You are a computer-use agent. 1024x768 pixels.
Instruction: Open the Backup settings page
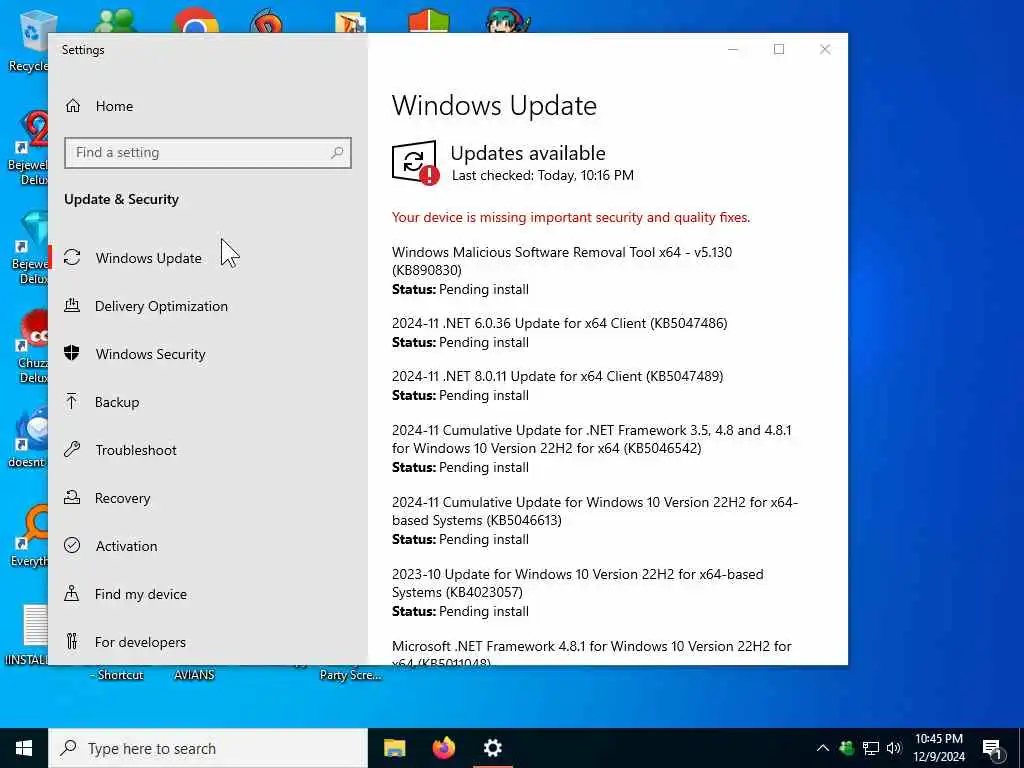117,402
